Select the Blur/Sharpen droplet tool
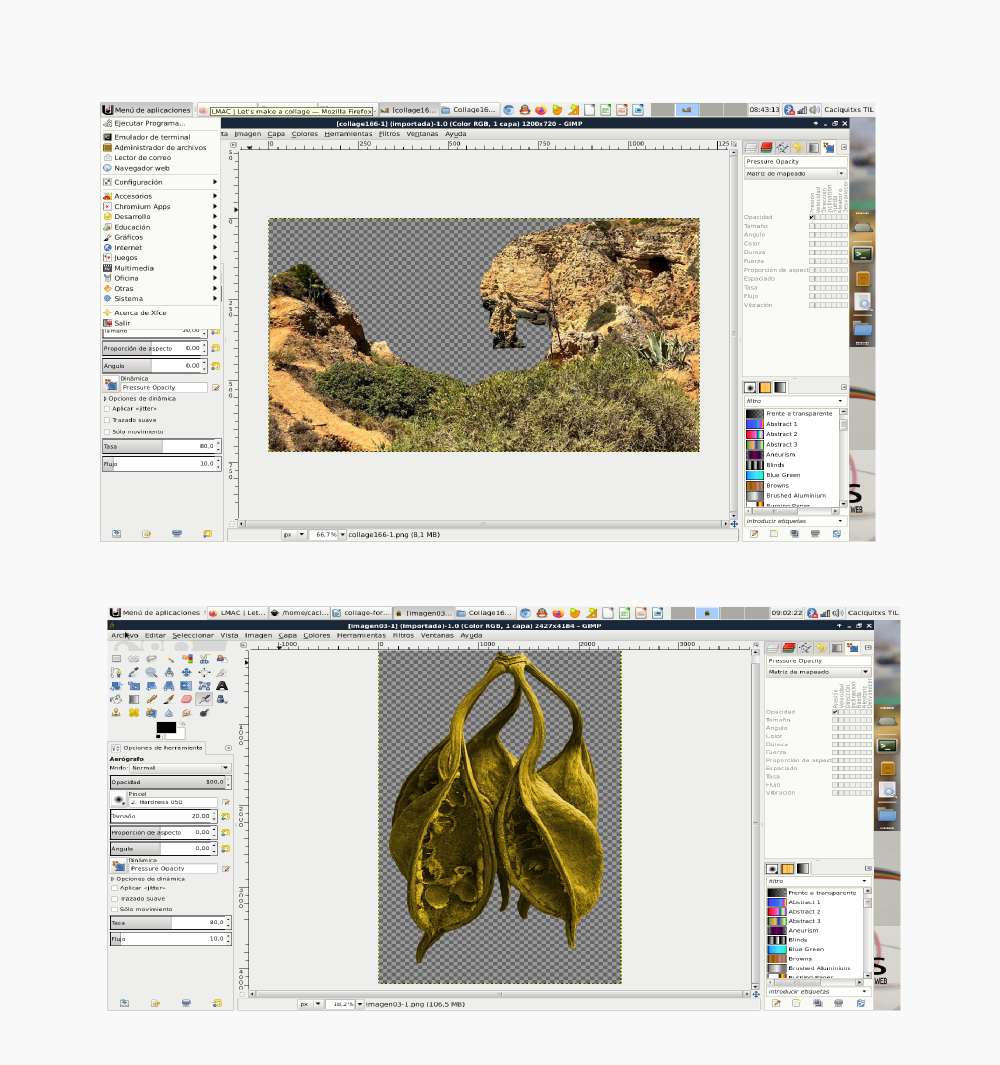Screen dimensions: 1000x1065 pos(169,712)
